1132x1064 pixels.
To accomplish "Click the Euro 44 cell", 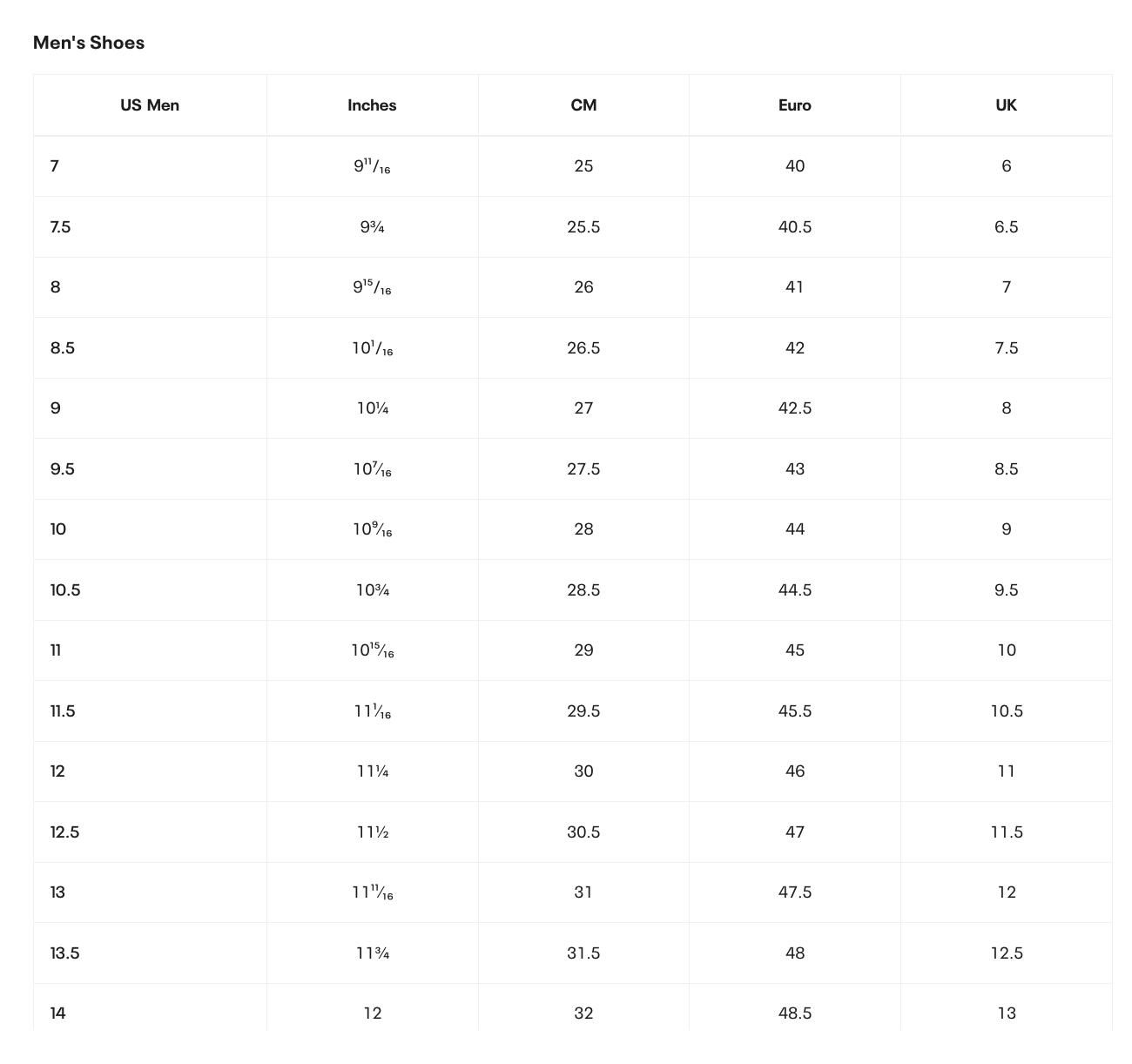I will (794, 529).
